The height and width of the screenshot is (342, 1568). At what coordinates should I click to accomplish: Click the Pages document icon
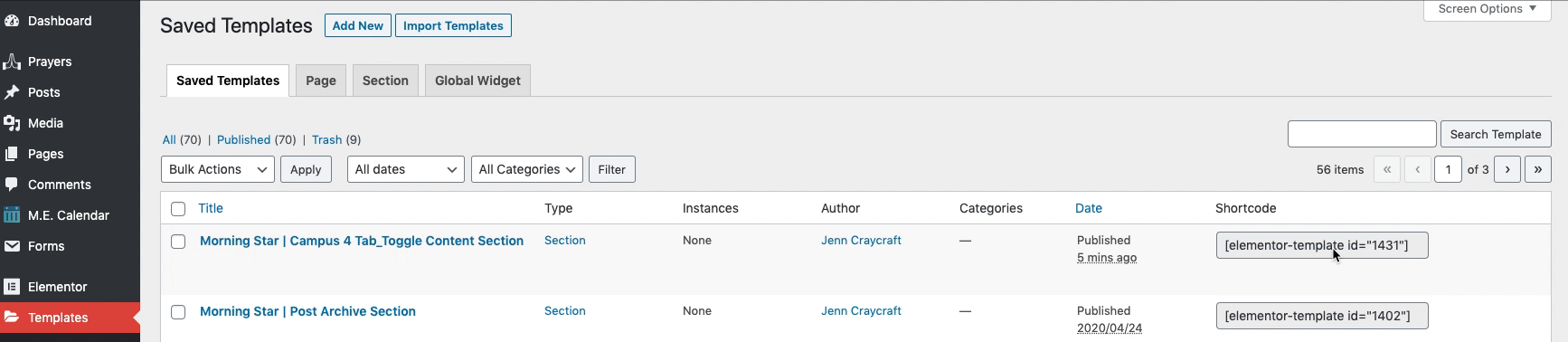click(12, 154)
